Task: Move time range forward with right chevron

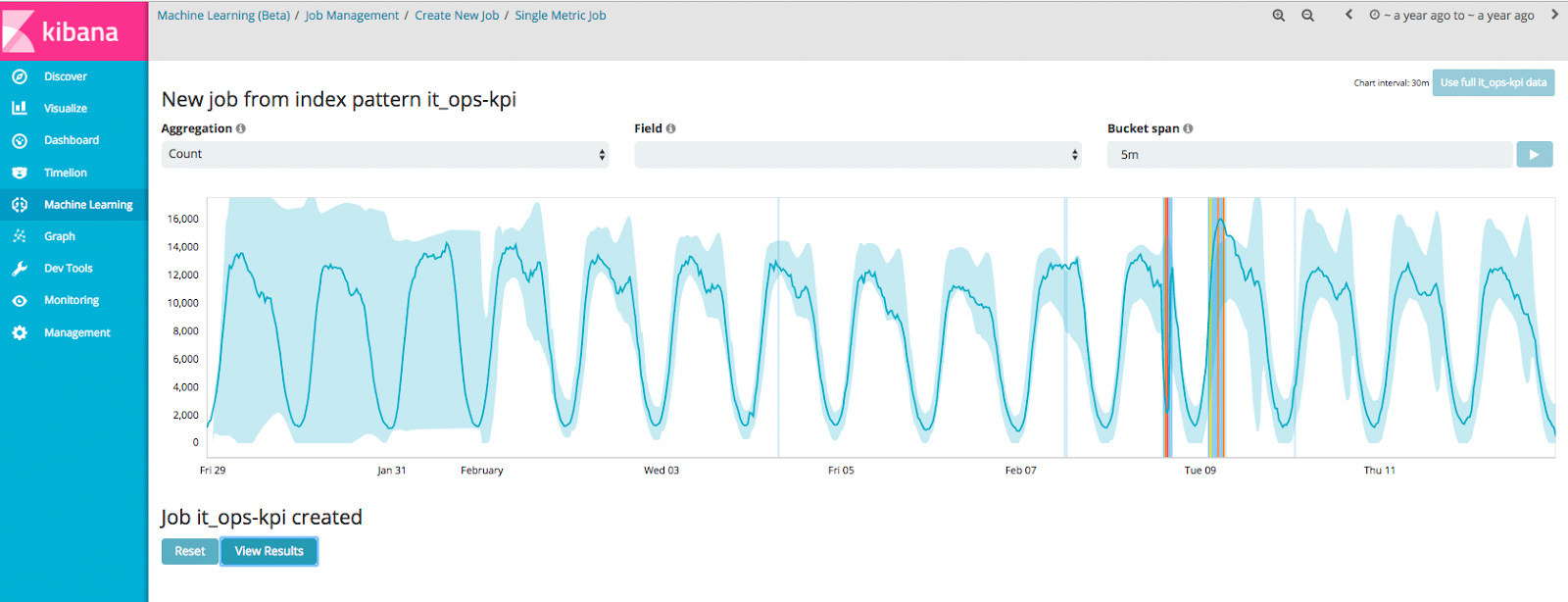Action: point(1554,15)
